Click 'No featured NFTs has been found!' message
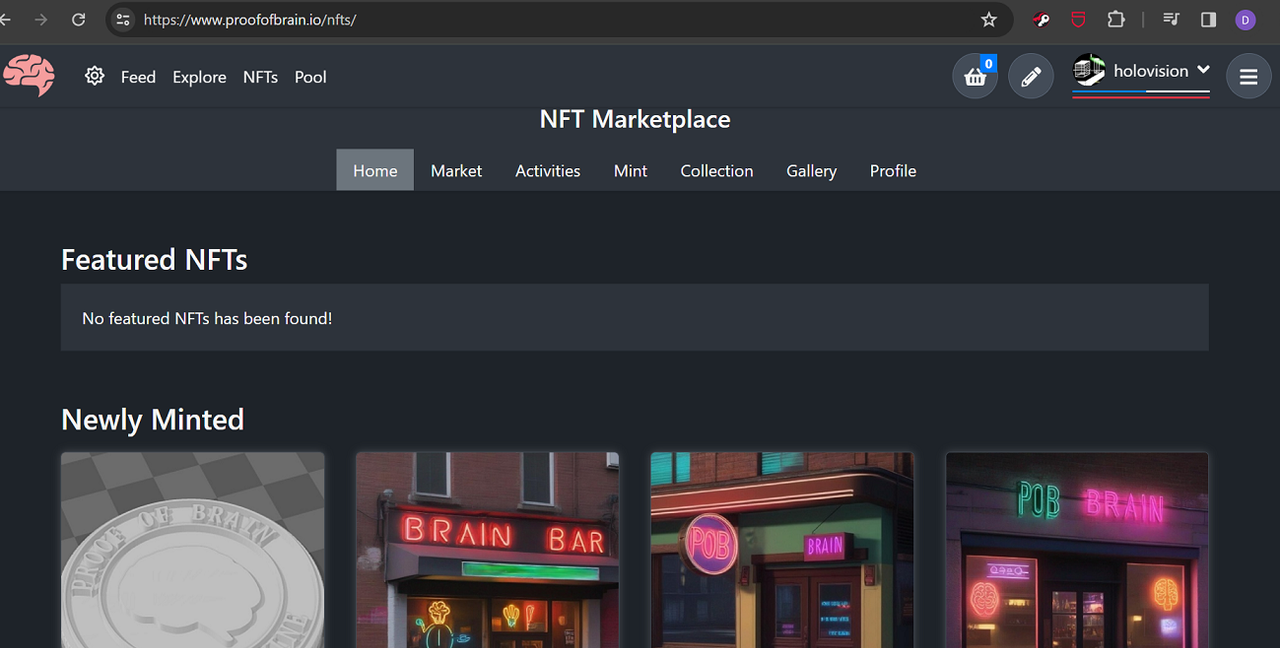This screenshot has width=1280, height=648. click(x=207, y=318)
